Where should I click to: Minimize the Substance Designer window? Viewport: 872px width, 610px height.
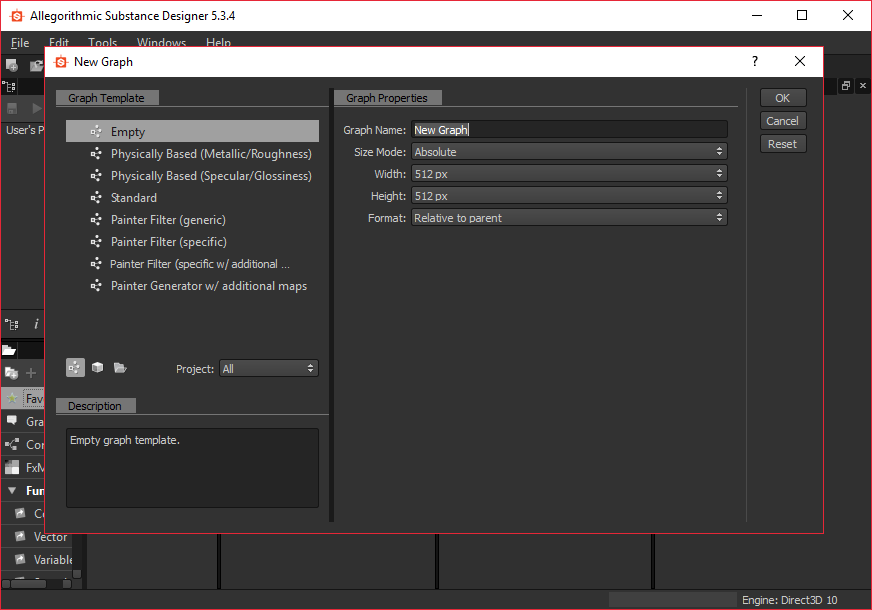757,15
